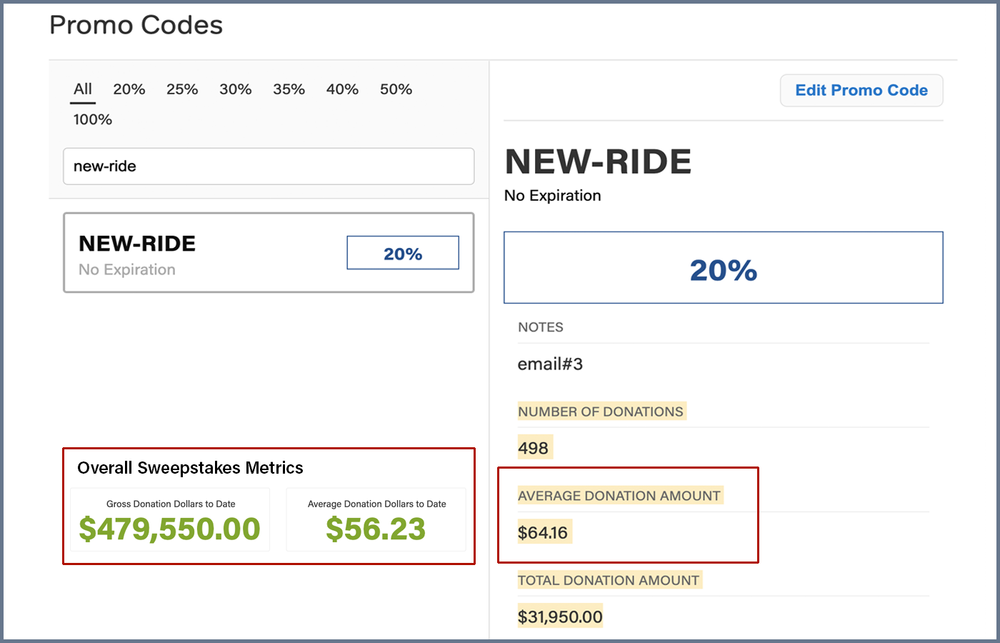Click the Average Donation Amount $64.16 value
The image size is (1000, 643).
(542, 532)
